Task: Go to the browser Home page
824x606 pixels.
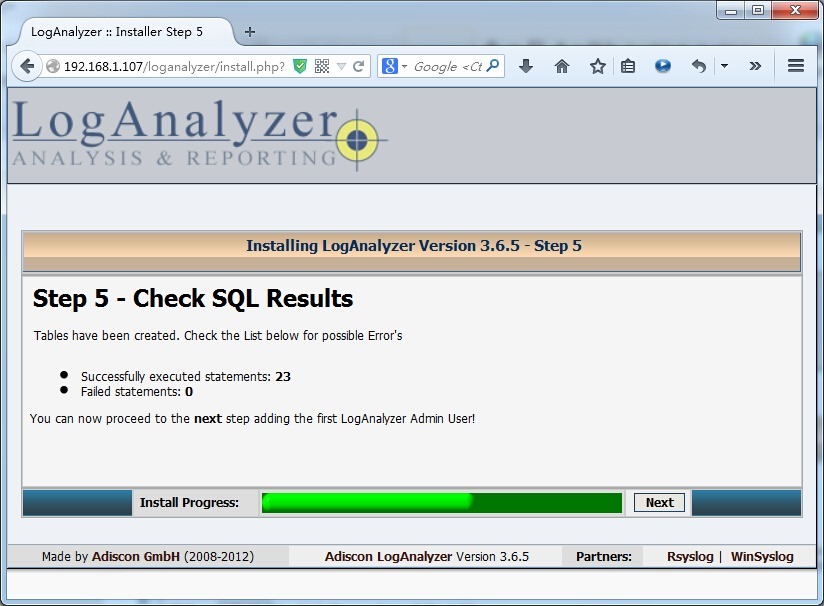Action: tap(561, 65)
